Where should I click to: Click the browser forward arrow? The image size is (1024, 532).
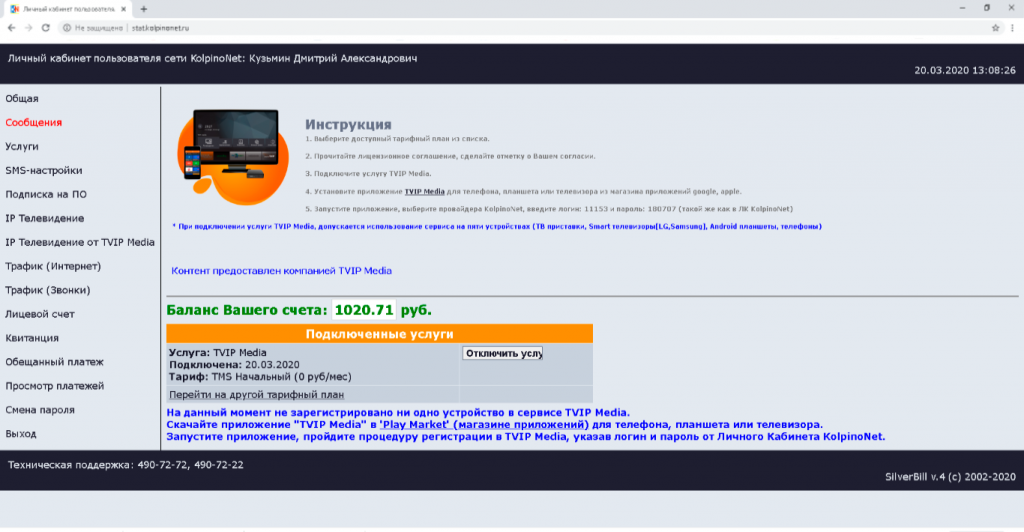[x=27, y=28]
